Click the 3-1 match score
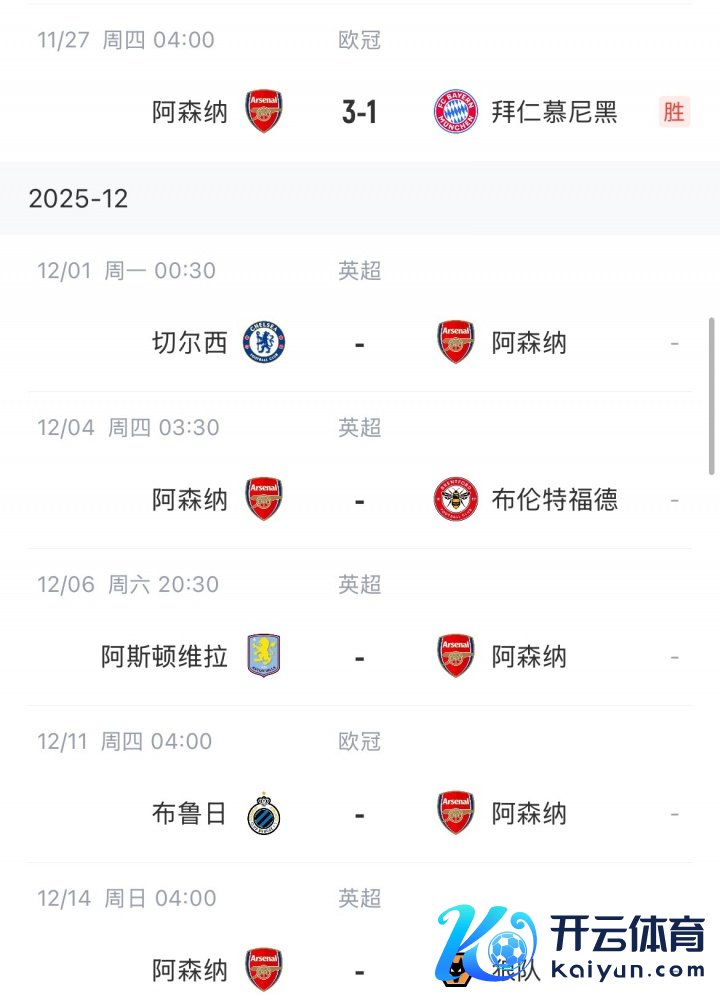720x1003 pixels. click(x=359, y=112)
